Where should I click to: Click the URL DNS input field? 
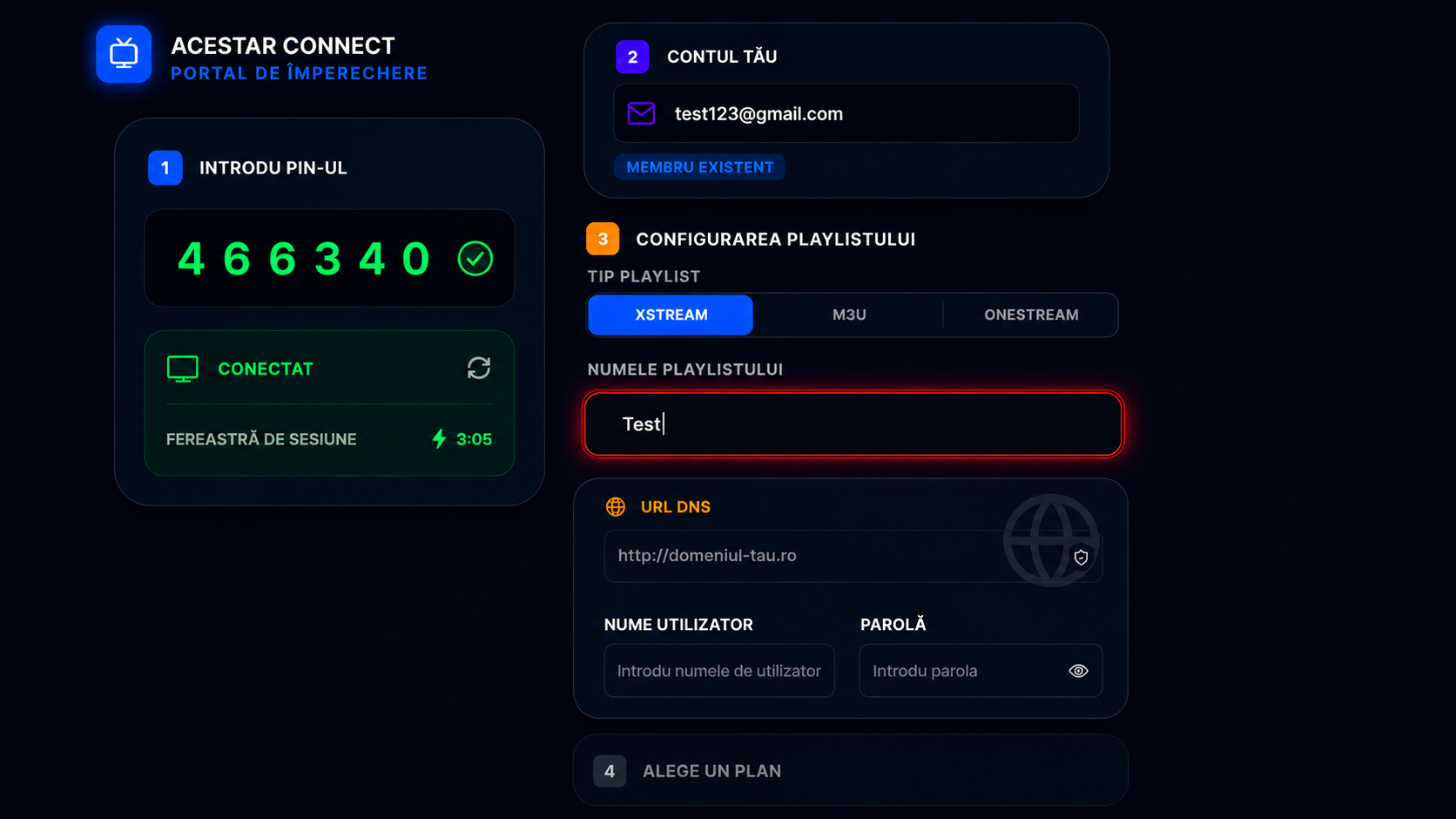coord(853,556)
